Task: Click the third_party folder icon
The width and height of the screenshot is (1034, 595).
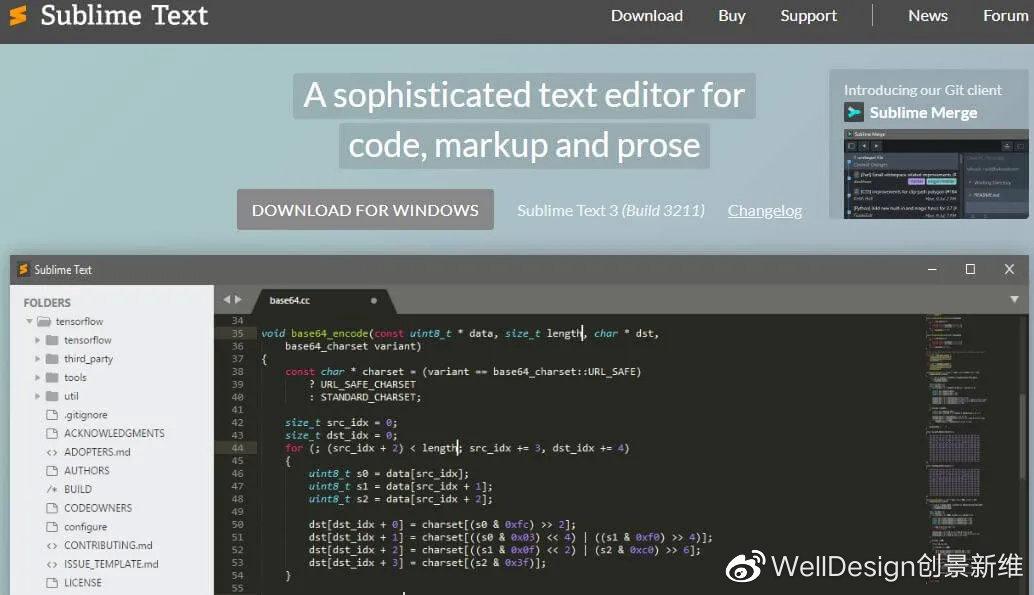Action: [x=52, y=359]
